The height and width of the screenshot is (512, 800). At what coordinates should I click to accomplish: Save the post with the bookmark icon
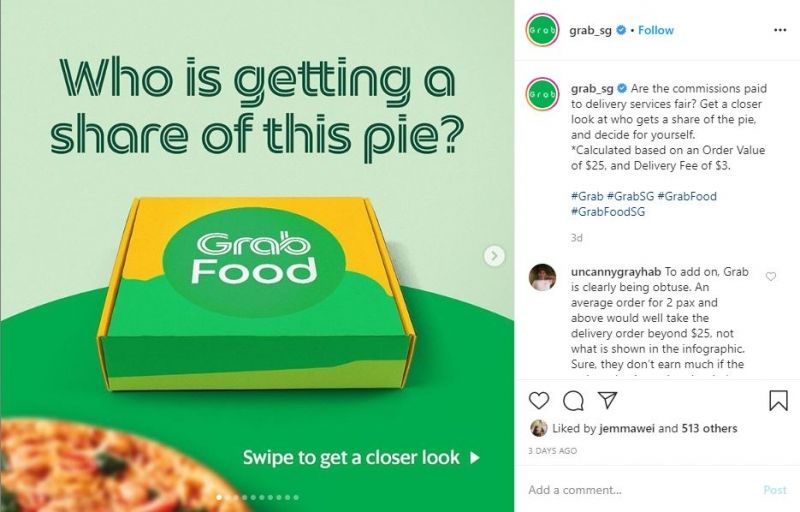click(x=778, y=401)
